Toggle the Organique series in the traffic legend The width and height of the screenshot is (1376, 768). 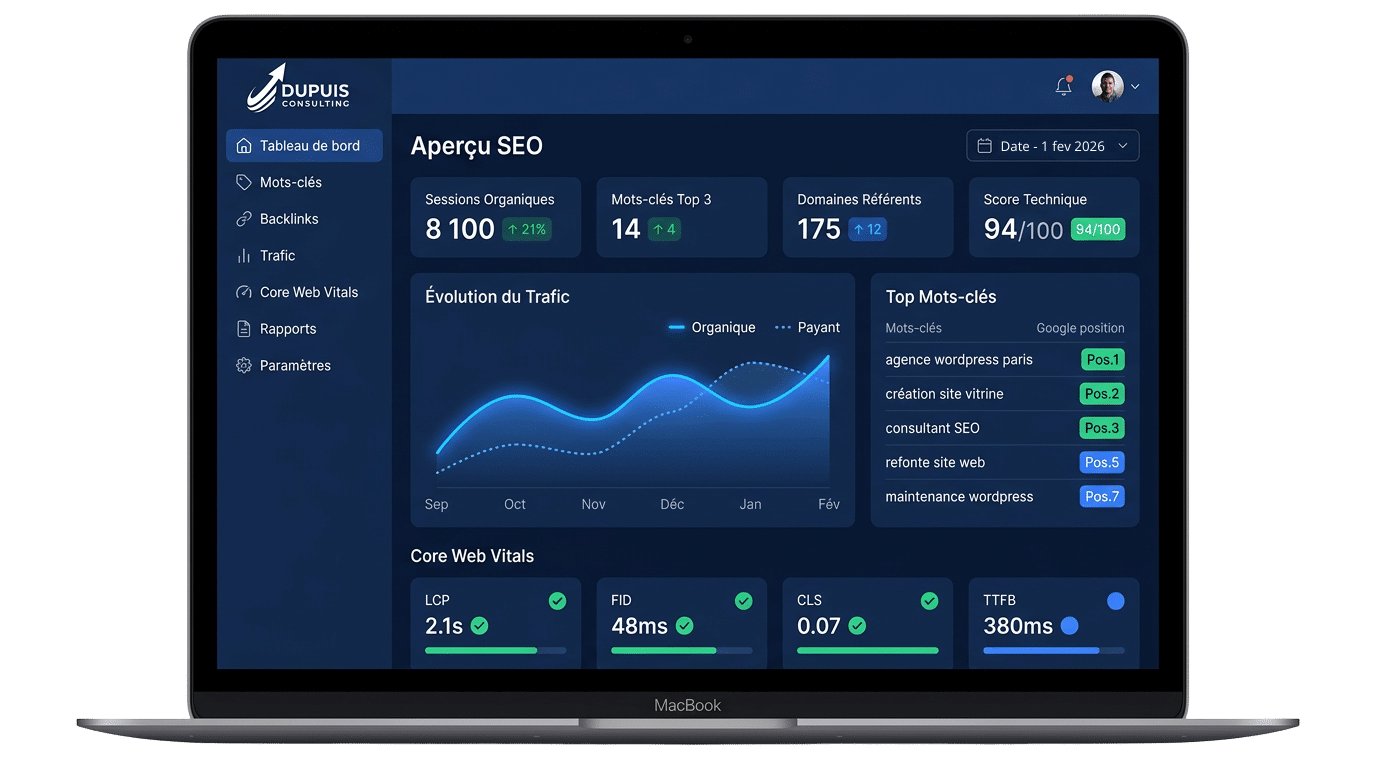pyautogui.click(x=710, y=327)
